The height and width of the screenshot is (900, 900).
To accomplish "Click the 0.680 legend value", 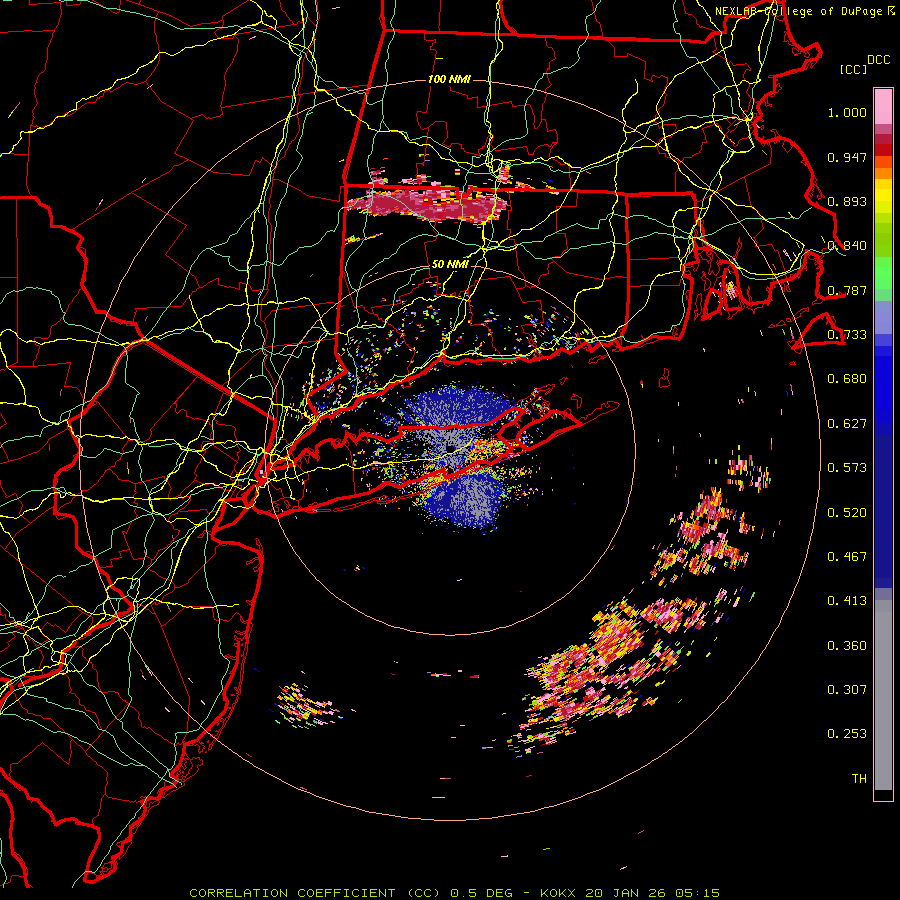I will 847,379.
